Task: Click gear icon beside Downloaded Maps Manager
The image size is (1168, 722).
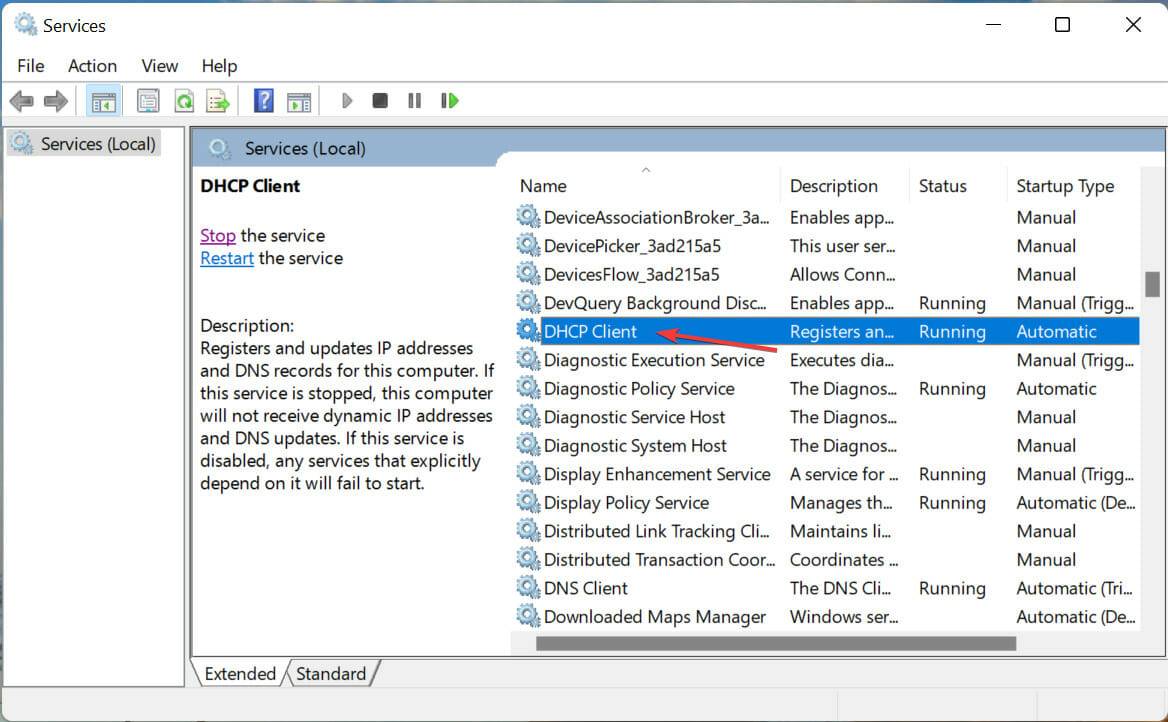Action: click(528, 615)
